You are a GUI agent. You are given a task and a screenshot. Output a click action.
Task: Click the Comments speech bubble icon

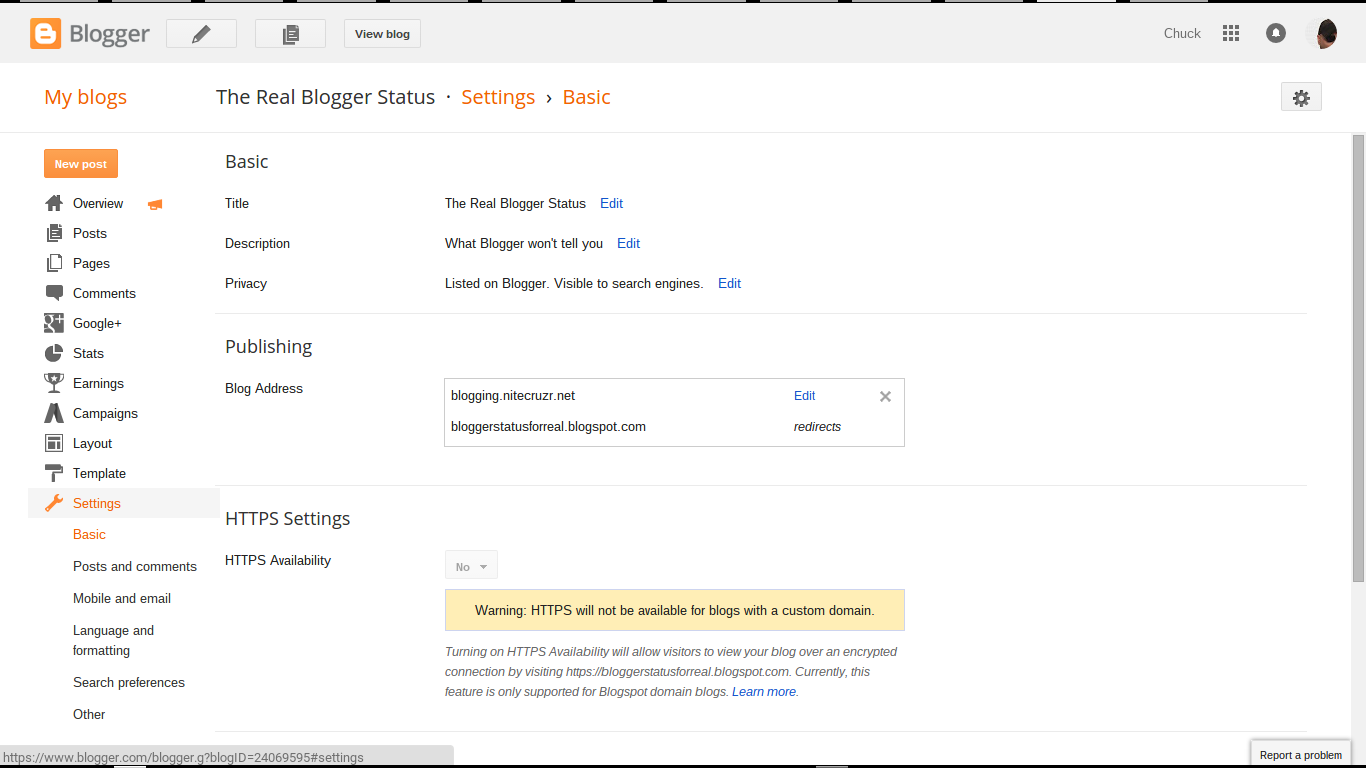click(54, 293)
